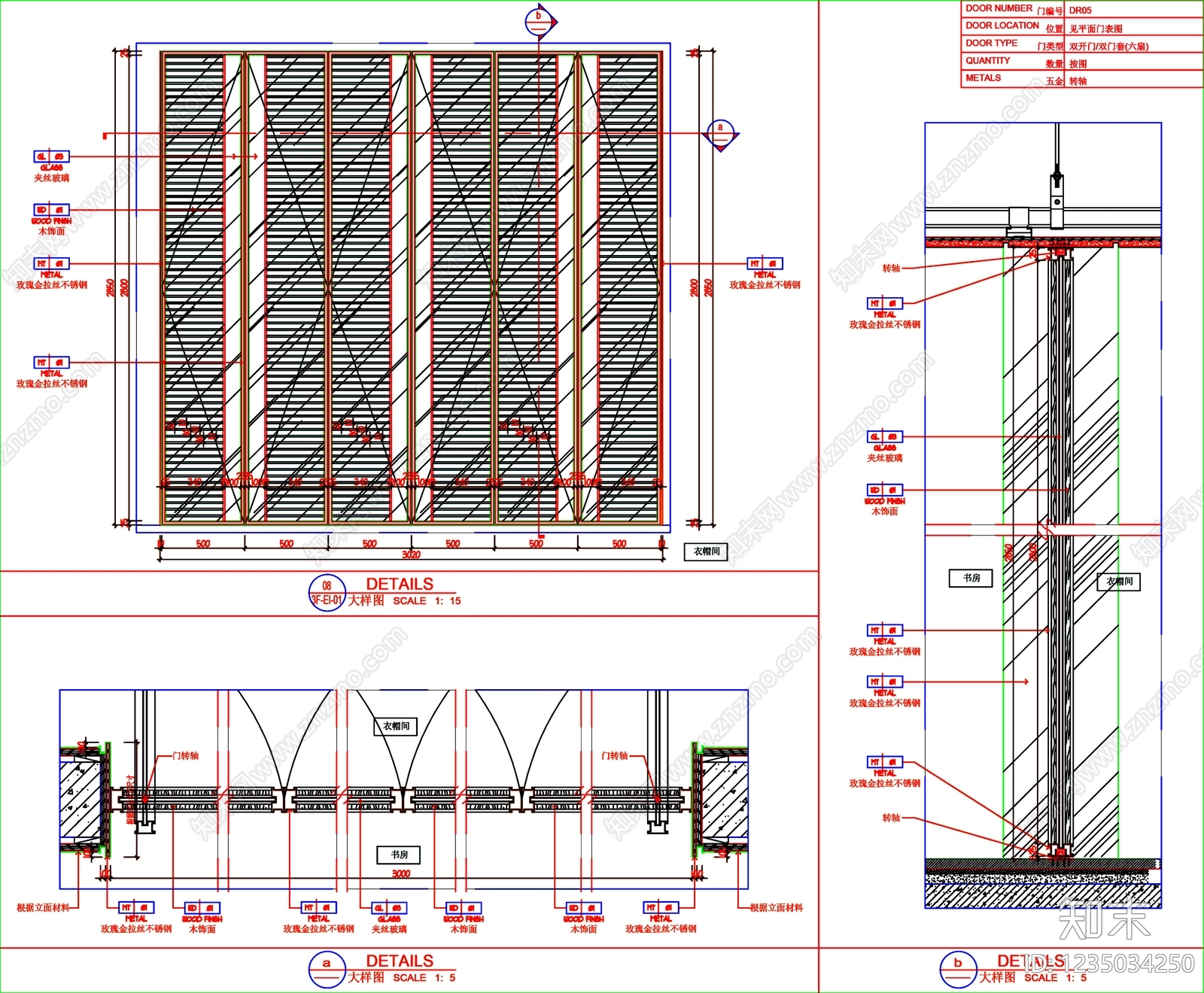Image resolution: width=1204 pixels, height=993 pixels.
Task: Click the WD 01 wood finish tag left of the elevation
Action: (x=52, y=210)
